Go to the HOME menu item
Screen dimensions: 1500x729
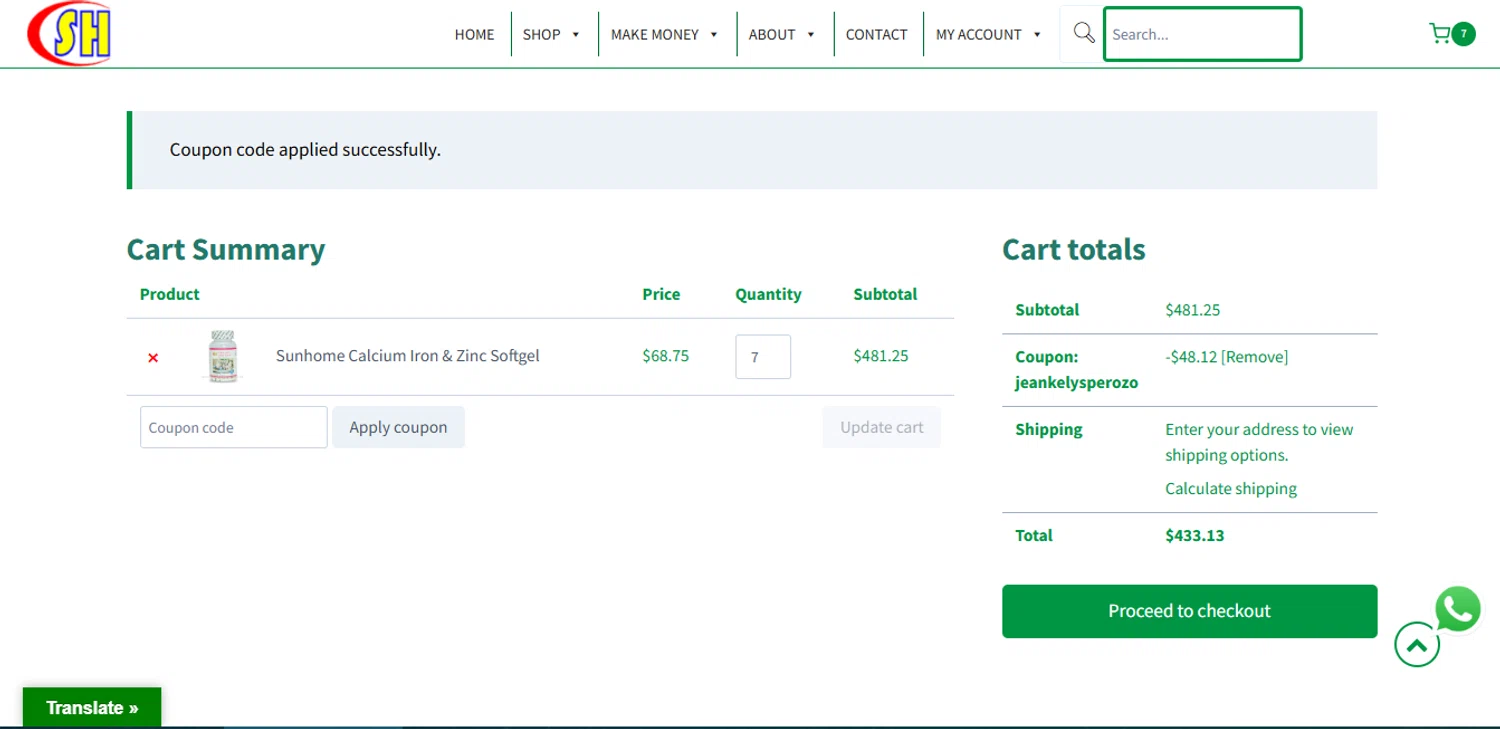[x=474, y=34]
